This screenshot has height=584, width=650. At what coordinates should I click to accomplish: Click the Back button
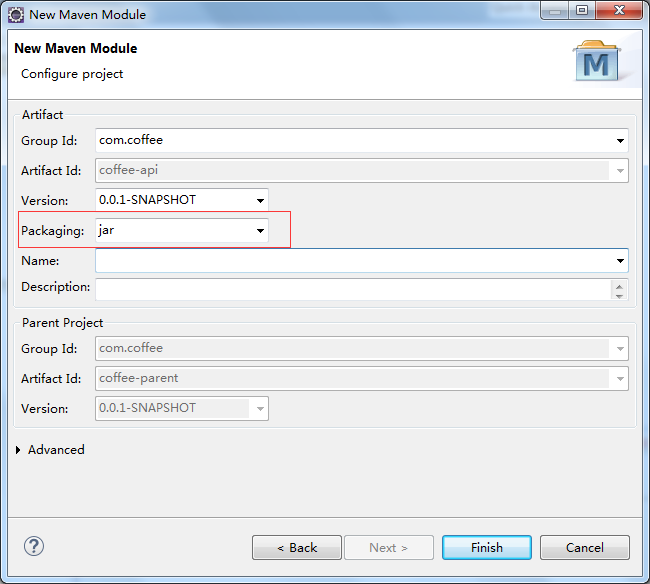297,548
